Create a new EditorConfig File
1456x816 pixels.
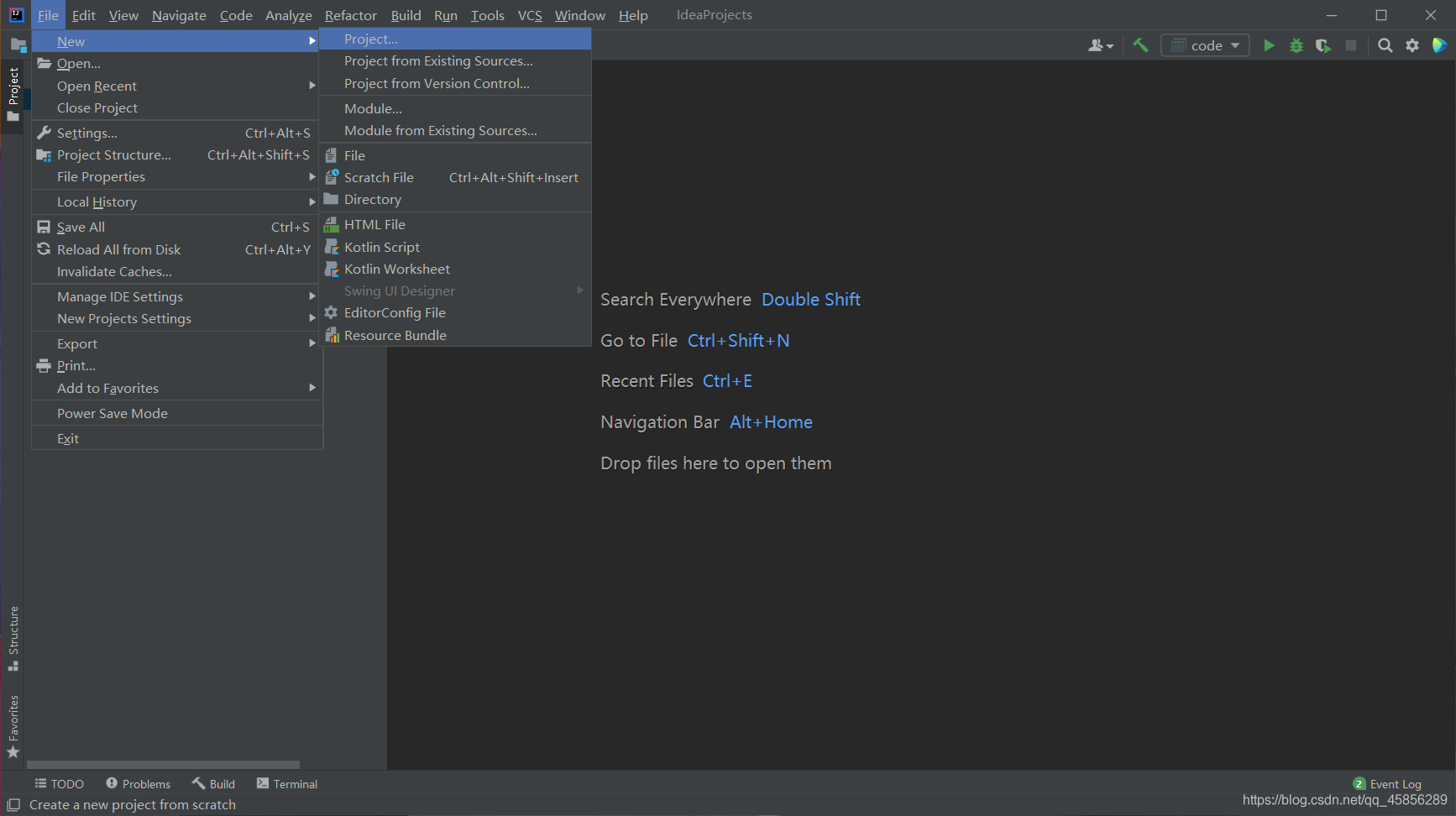455,312
